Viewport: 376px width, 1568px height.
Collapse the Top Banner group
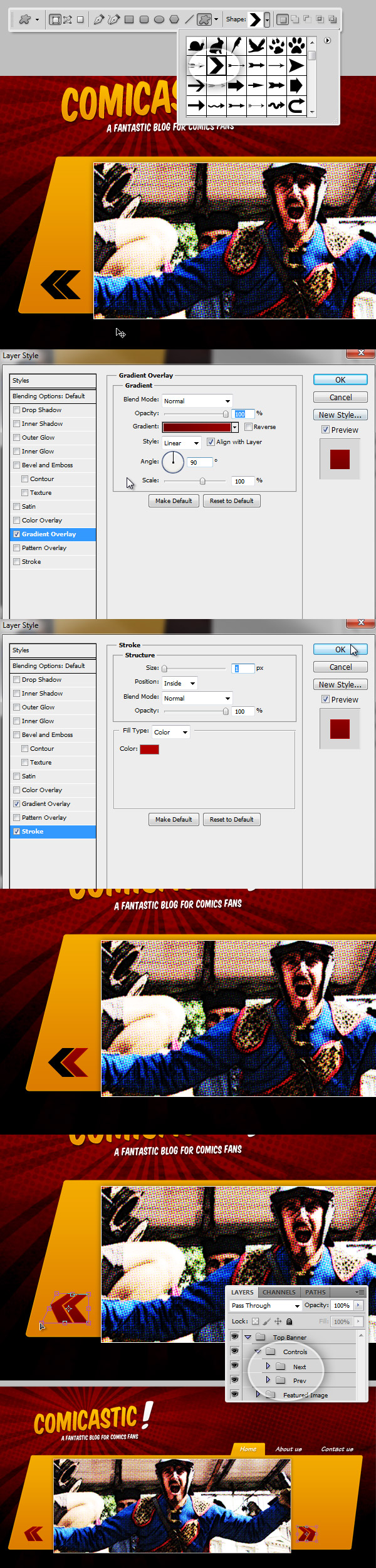[x=248, y=1337]
